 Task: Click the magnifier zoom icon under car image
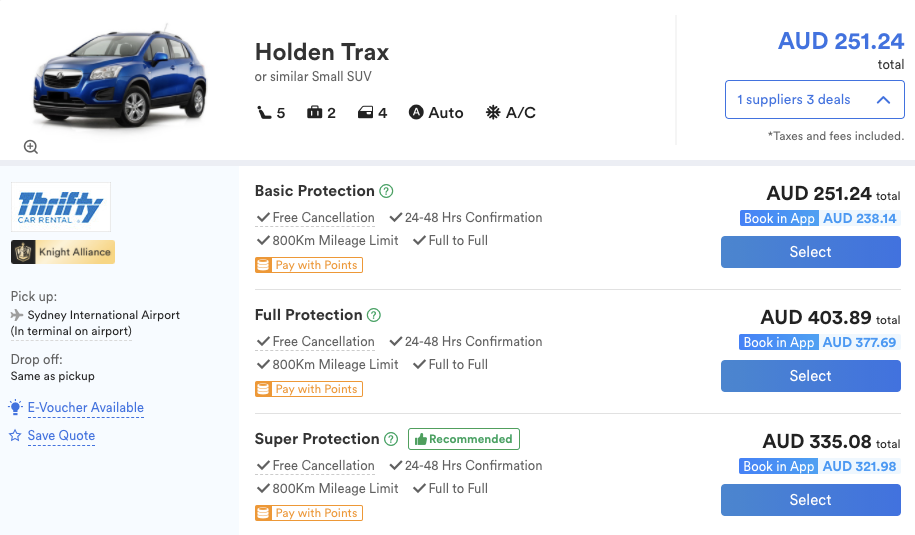(x=31, y=147)
